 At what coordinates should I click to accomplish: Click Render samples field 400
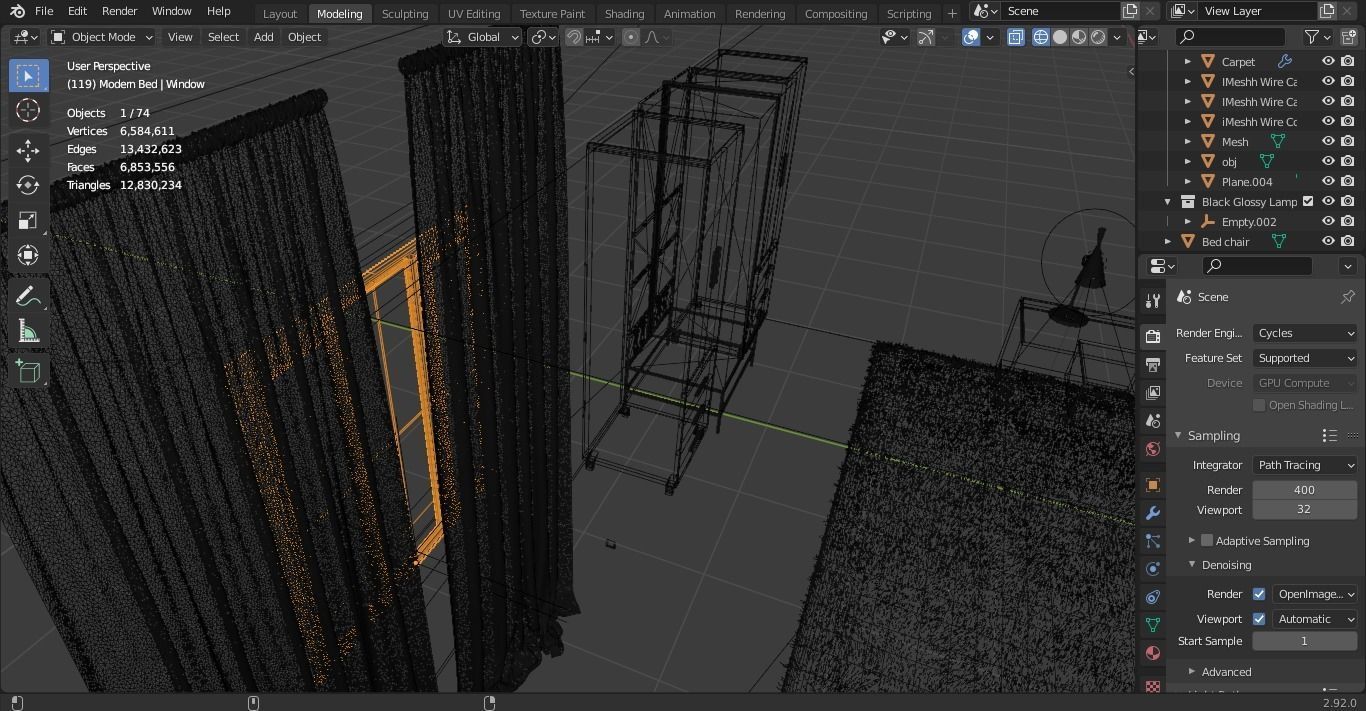click(1304, 490)
